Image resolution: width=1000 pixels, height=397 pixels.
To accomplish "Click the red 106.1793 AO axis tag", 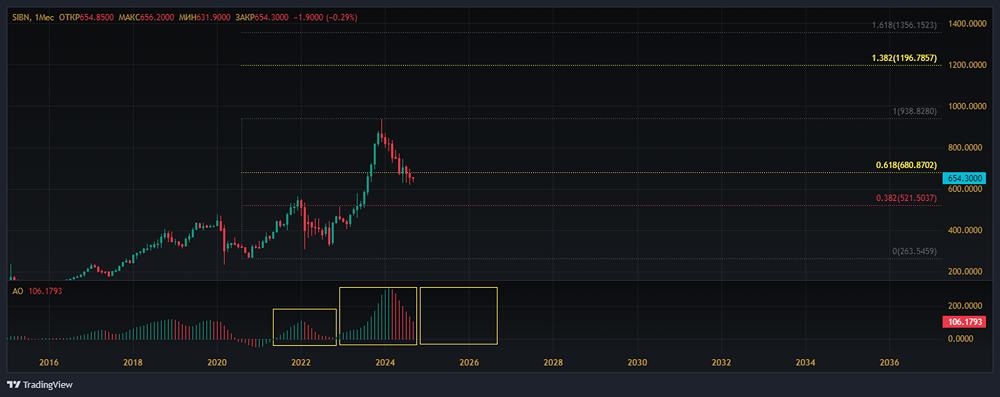I will click(964, 322).
